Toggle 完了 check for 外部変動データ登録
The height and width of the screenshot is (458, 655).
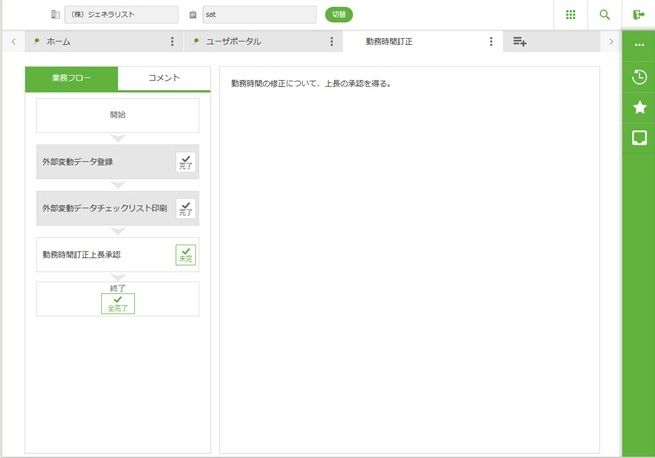[186, 162]
